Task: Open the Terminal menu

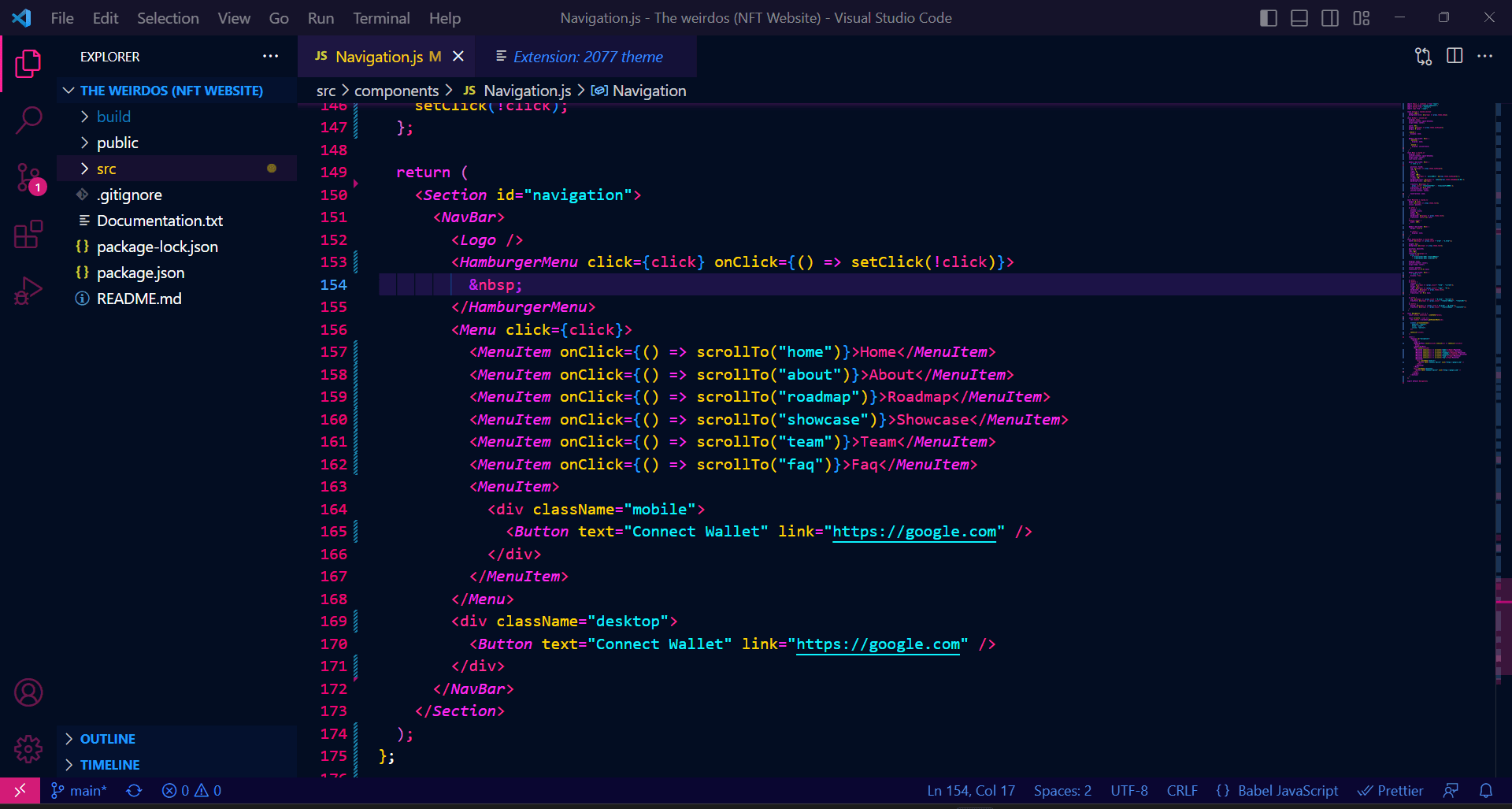Action: [x=381, y=17]
